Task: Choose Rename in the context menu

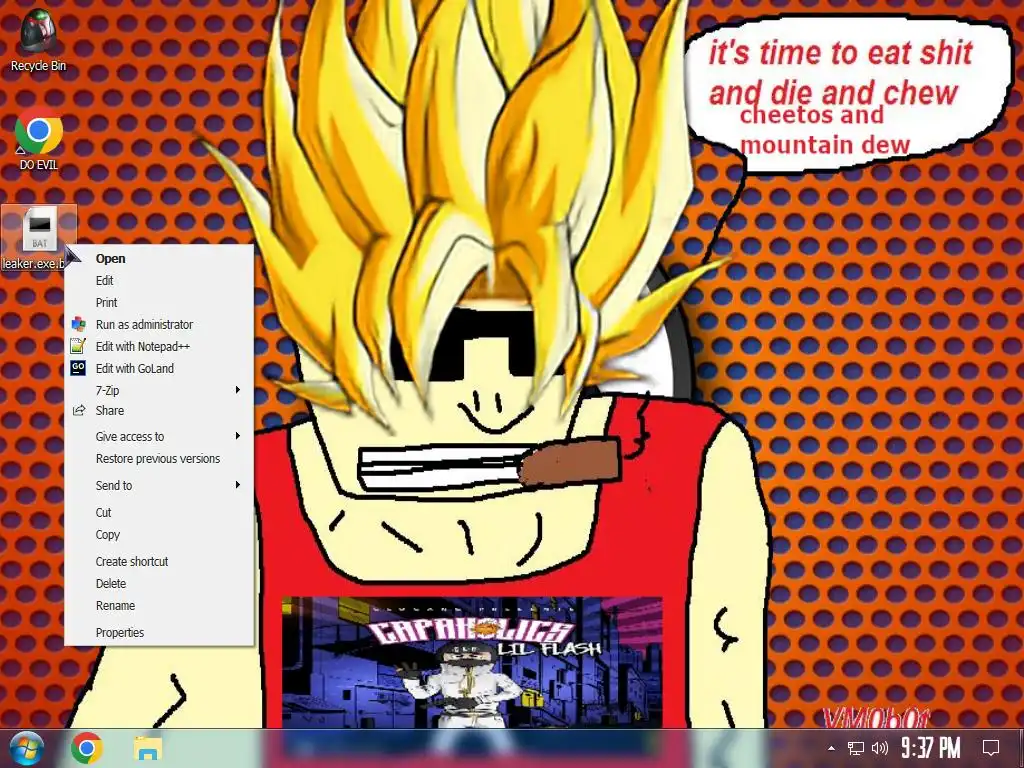Action: tap(159, 606)
